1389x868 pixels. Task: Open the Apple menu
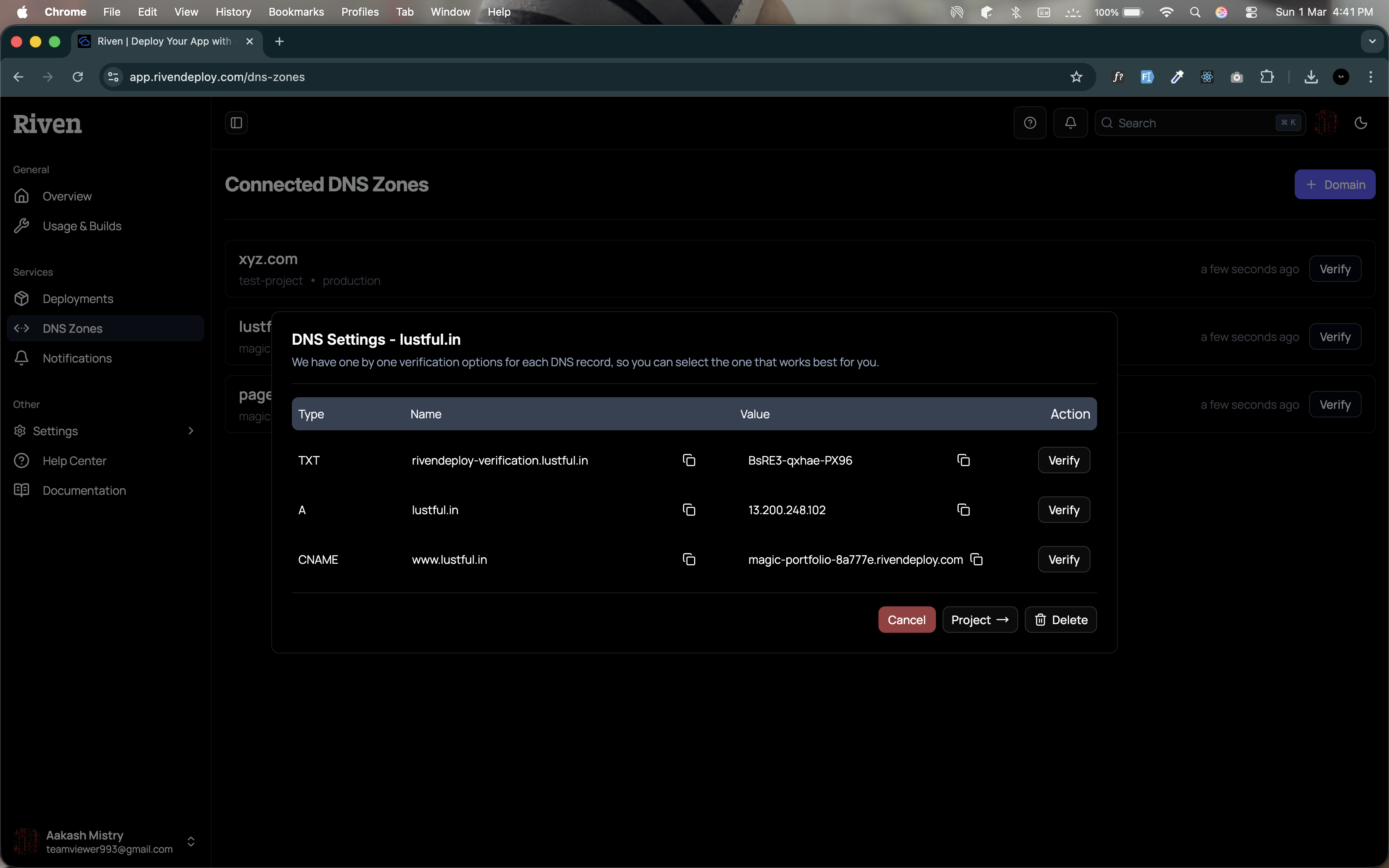(22, 12)
